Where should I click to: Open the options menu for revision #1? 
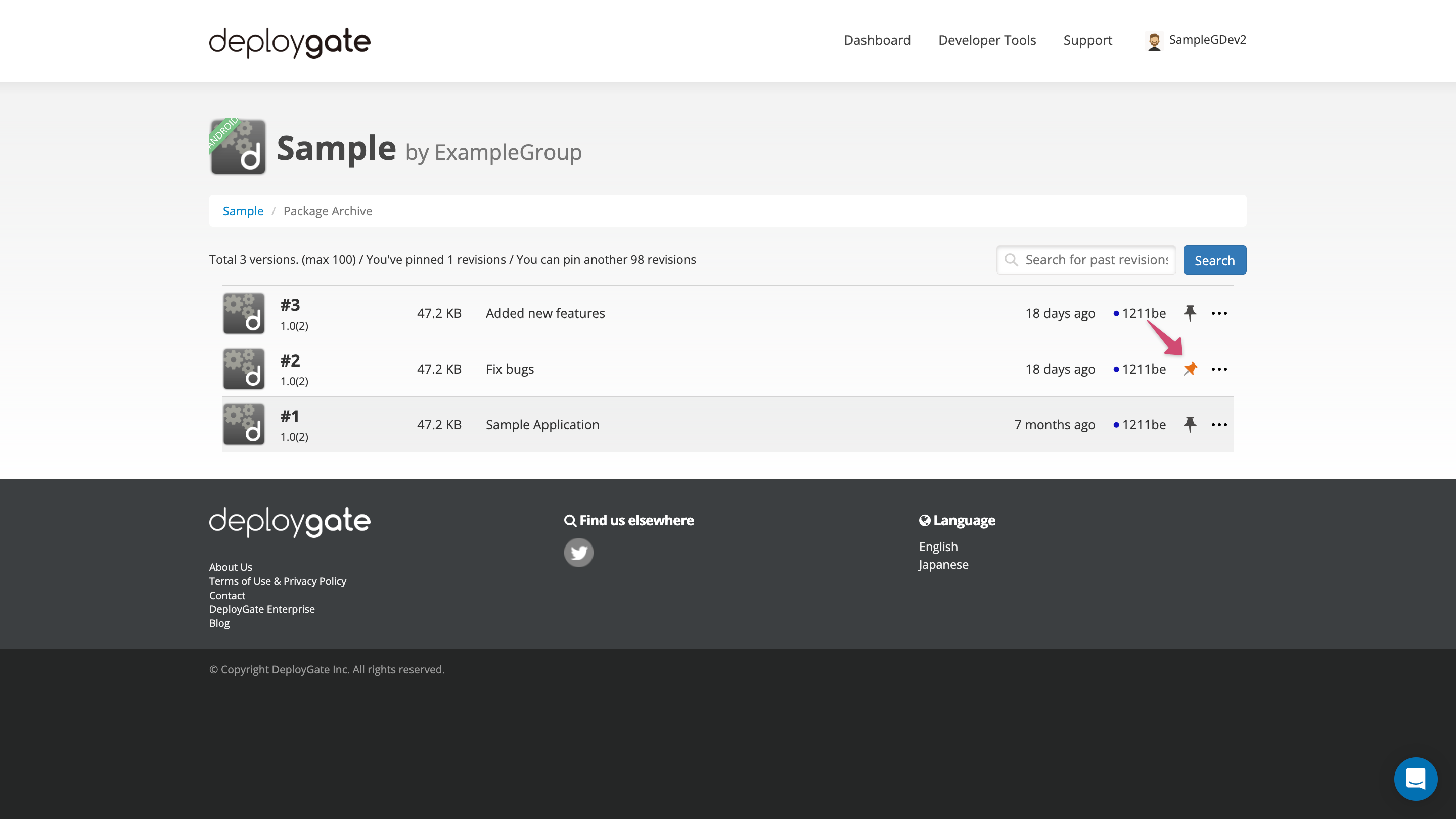(1220, 424)
